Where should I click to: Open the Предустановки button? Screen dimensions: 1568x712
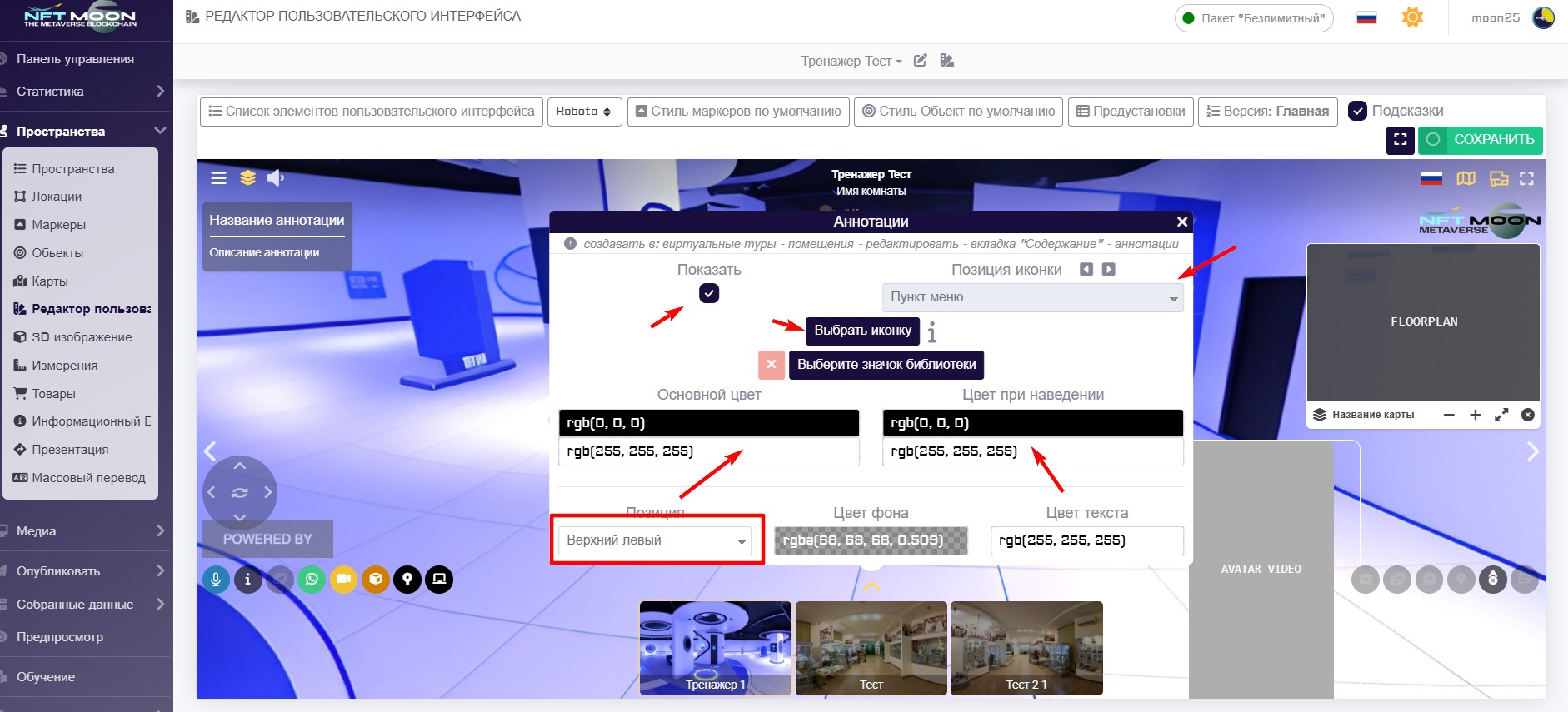pyautogui.click(x=1131, y=112)
